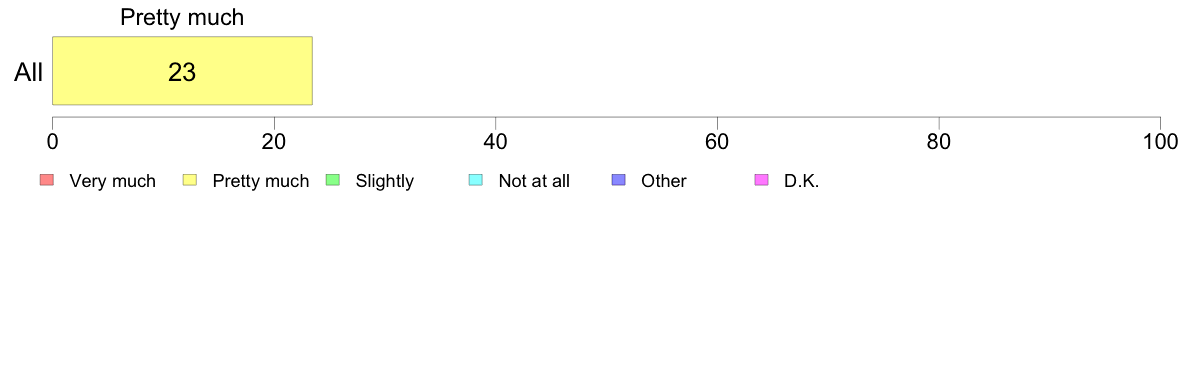The height and width of the screenshot is (368, 1188).
Task: Click the 20 axis tick label
Action: tap(274, 142)
